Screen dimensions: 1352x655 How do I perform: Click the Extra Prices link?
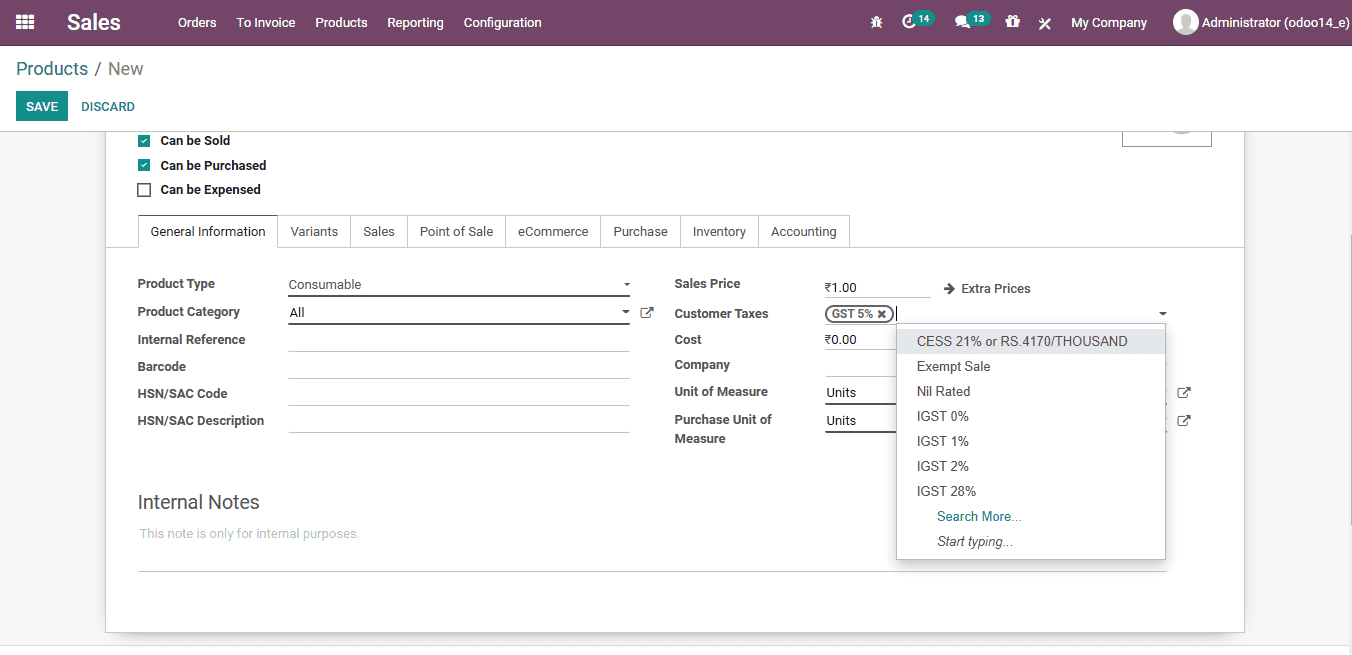[x=996, y=288]
